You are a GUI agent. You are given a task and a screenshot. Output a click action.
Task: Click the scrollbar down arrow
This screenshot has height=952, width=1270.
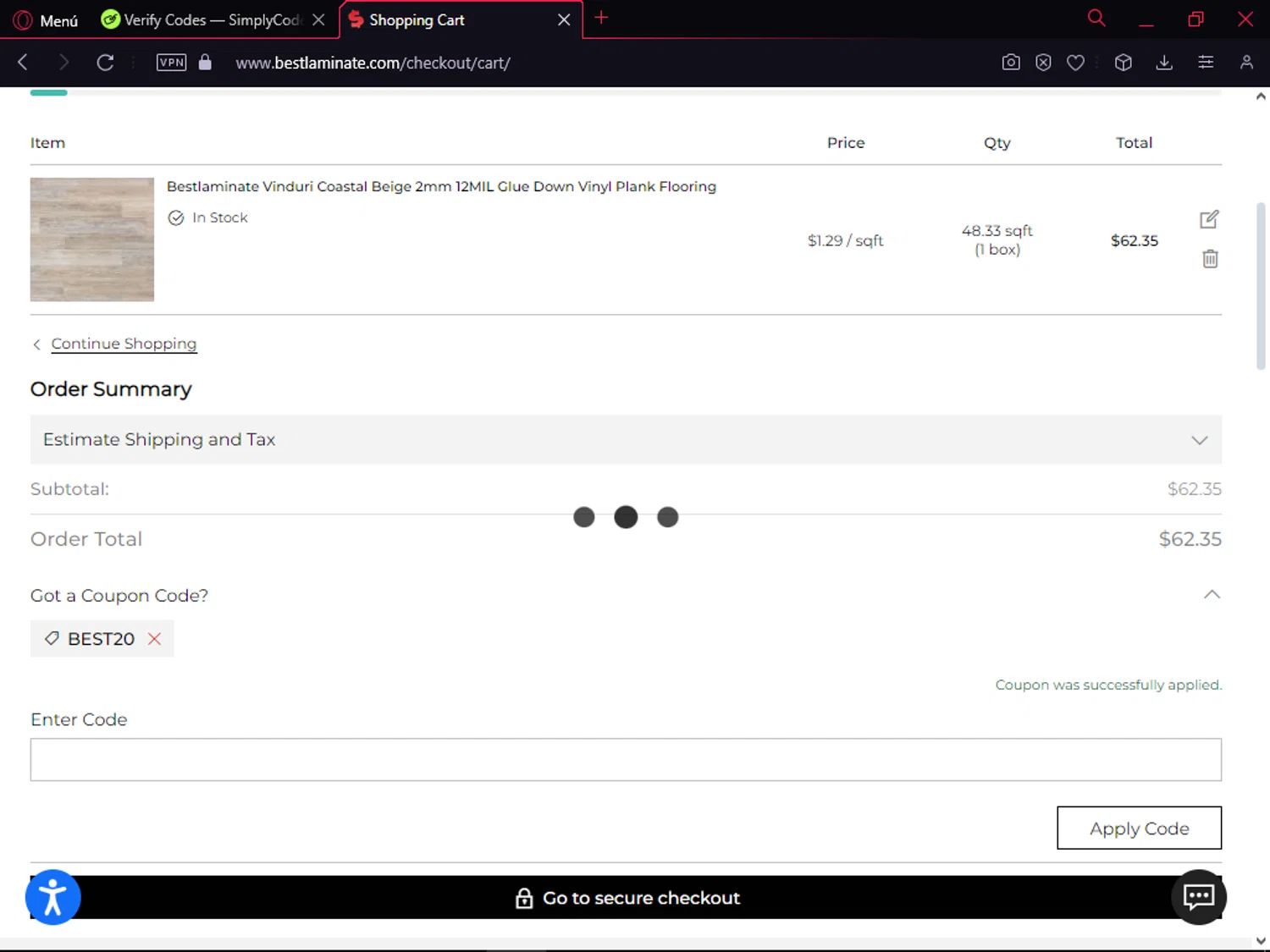pos(1261,941)
